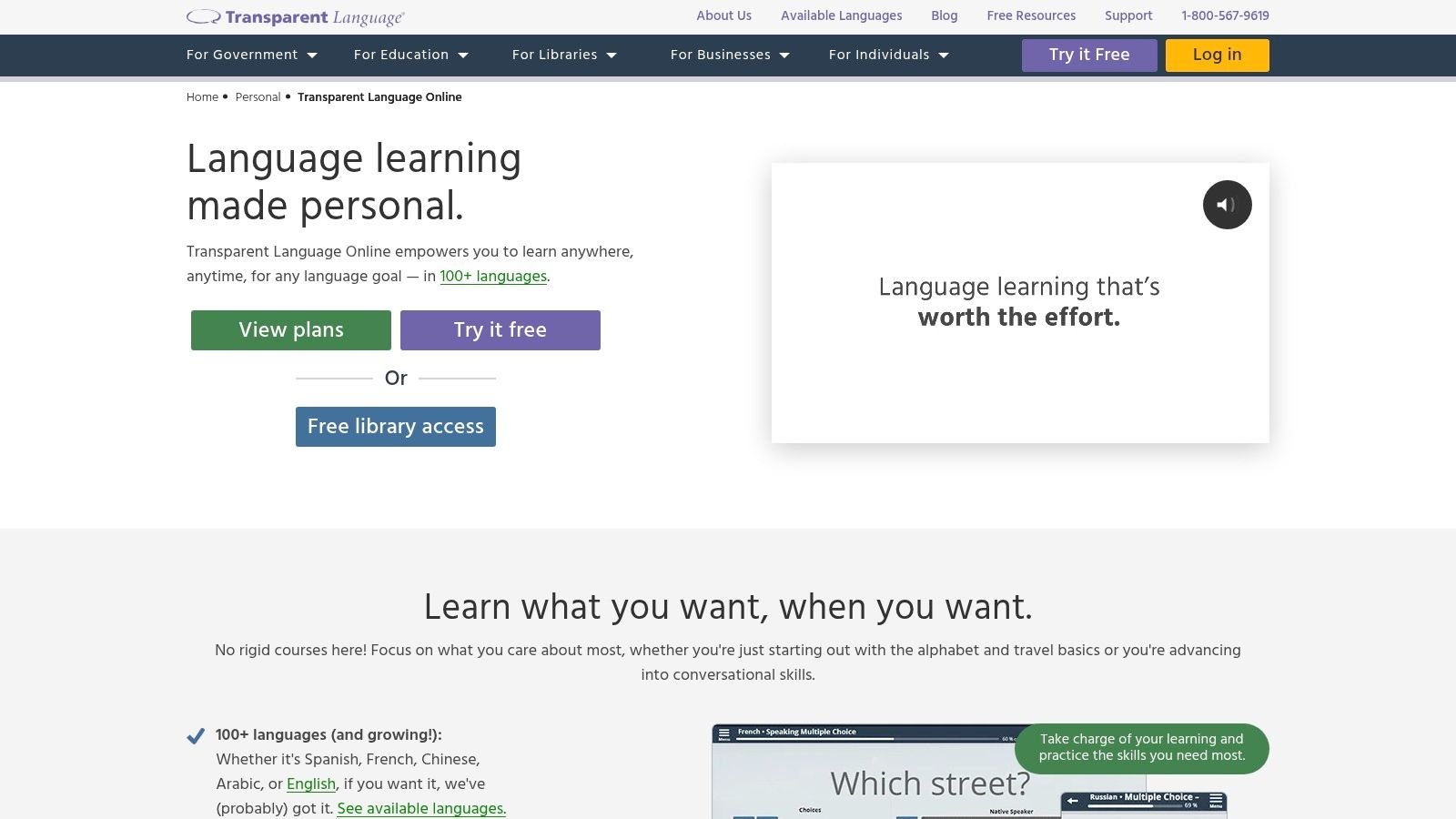Toggle the audio speaker icon on the video card

(x=1227, y=205)
